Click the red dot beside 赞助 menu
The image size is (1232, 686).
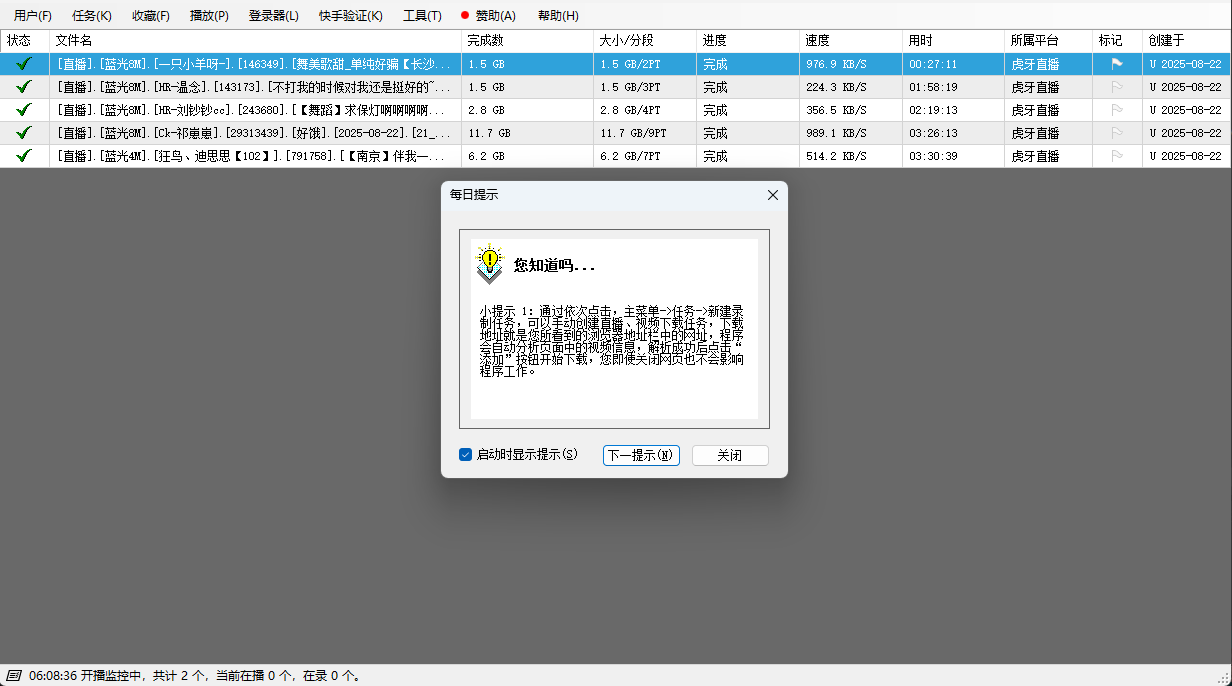coord(465,16)
